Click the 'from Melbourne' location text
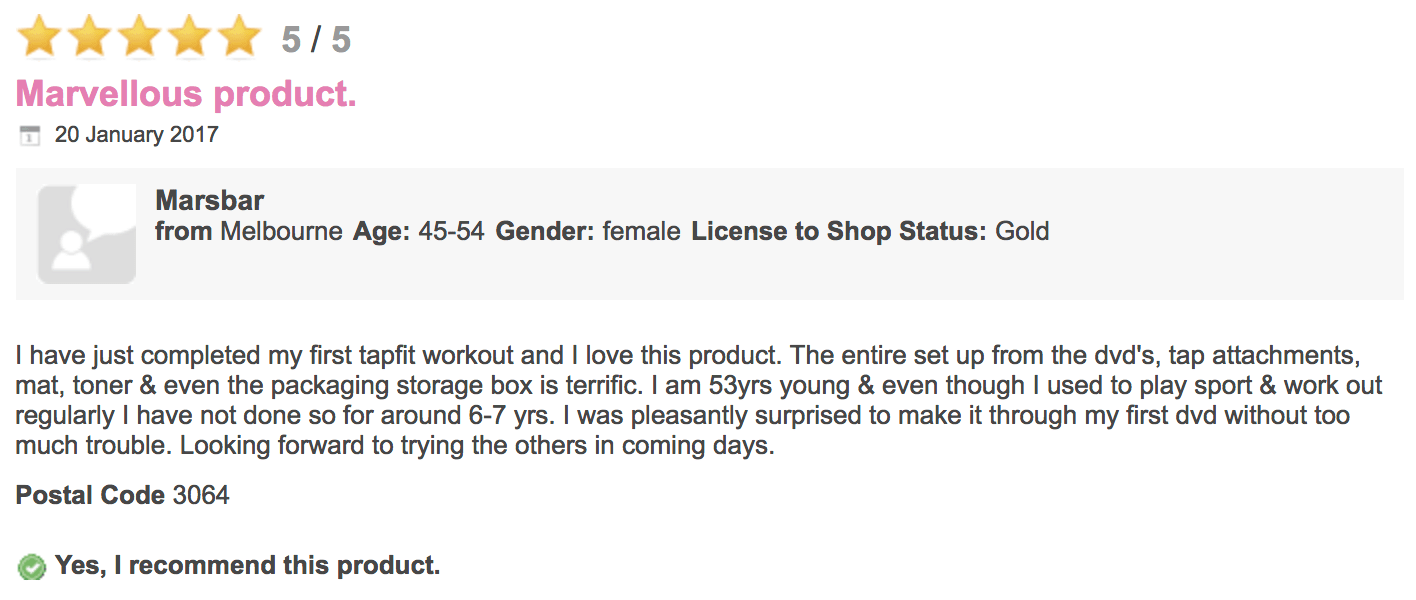This screenshot has width=1416, height=600. (249, 232)
